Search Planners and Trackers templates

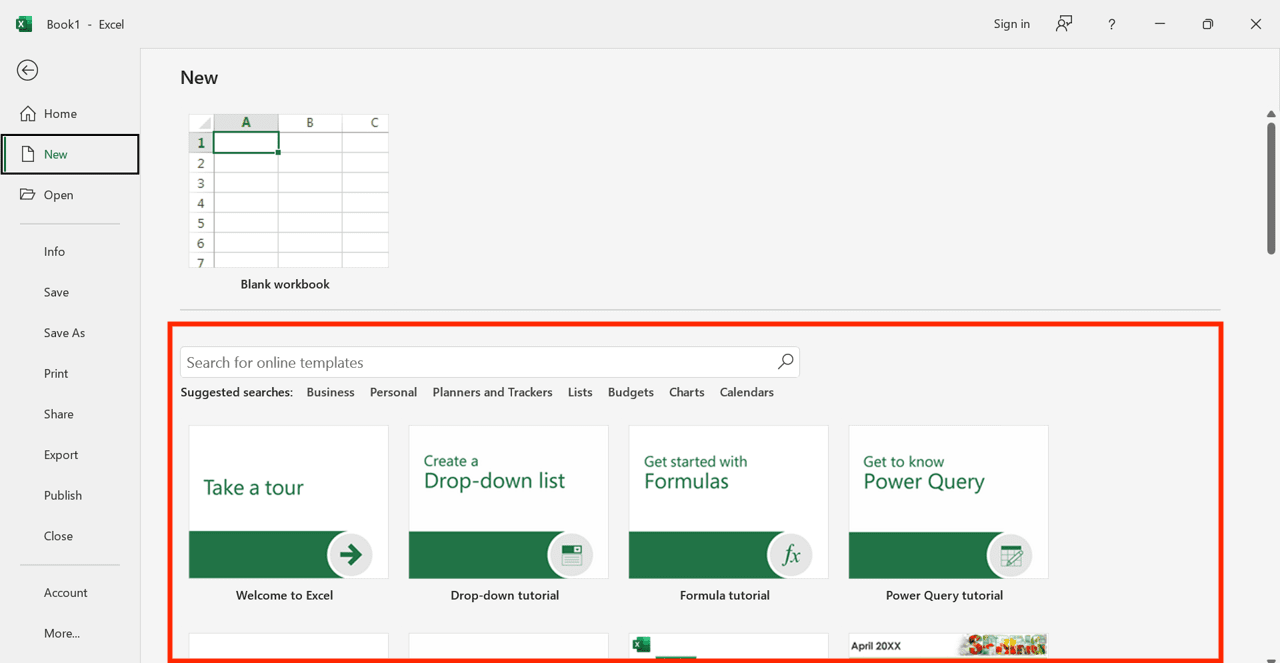(492, 392)
